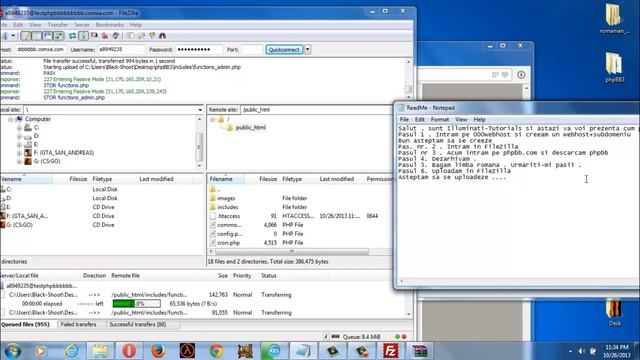Viewport: 640px width, 360px height.
Task: Toggle the message log display
Action: (26, 36)
